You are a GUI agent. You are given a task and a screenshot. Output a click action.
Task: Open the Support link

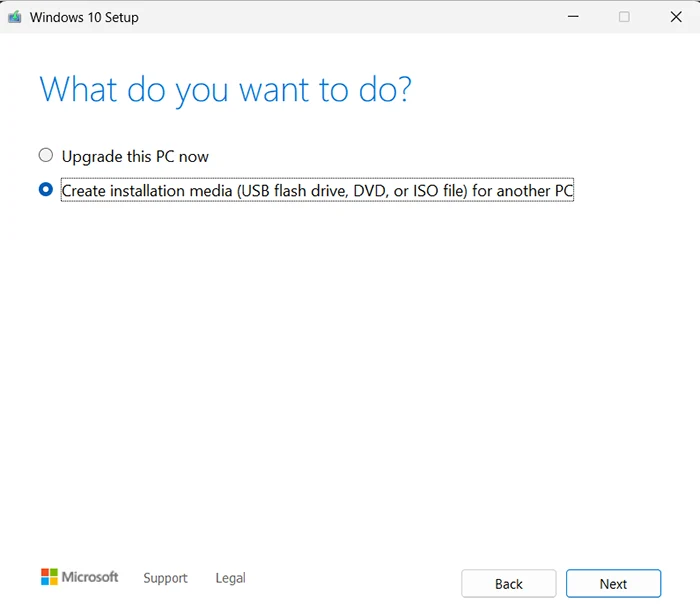[x=165, y=578]
